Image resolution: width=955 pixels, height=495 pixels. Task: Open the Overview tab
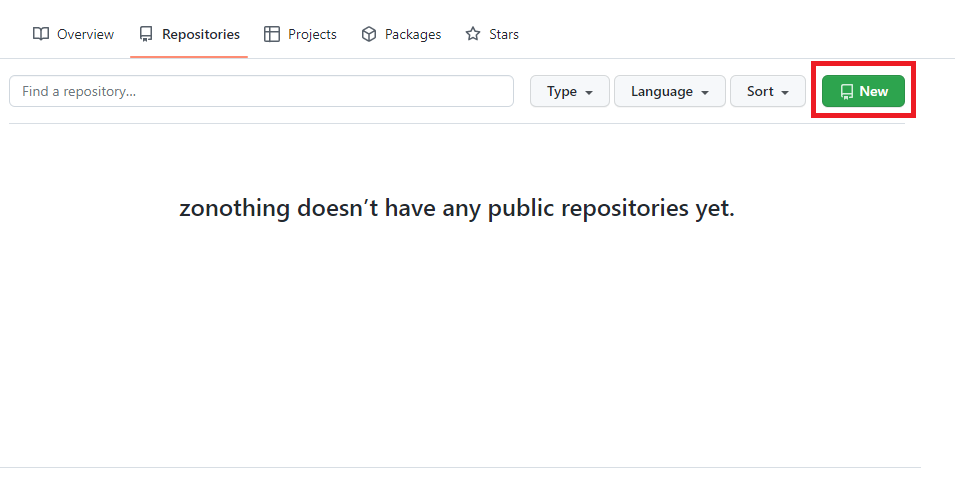point(73,34)
